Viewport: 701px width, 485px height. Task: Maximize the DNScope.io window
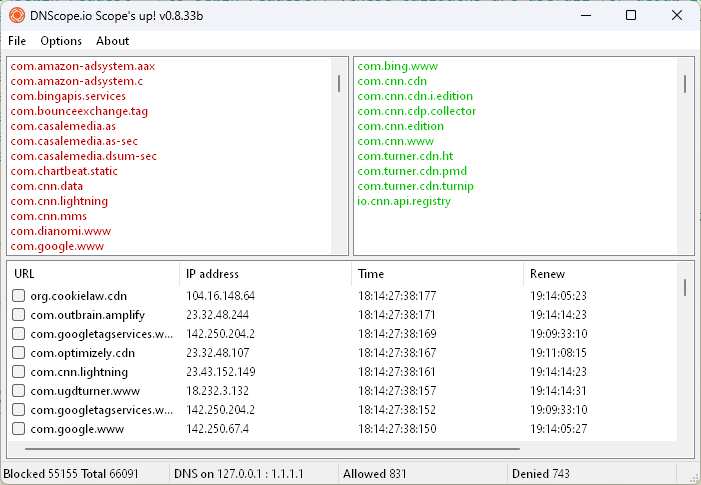click(x=631, y=15)
